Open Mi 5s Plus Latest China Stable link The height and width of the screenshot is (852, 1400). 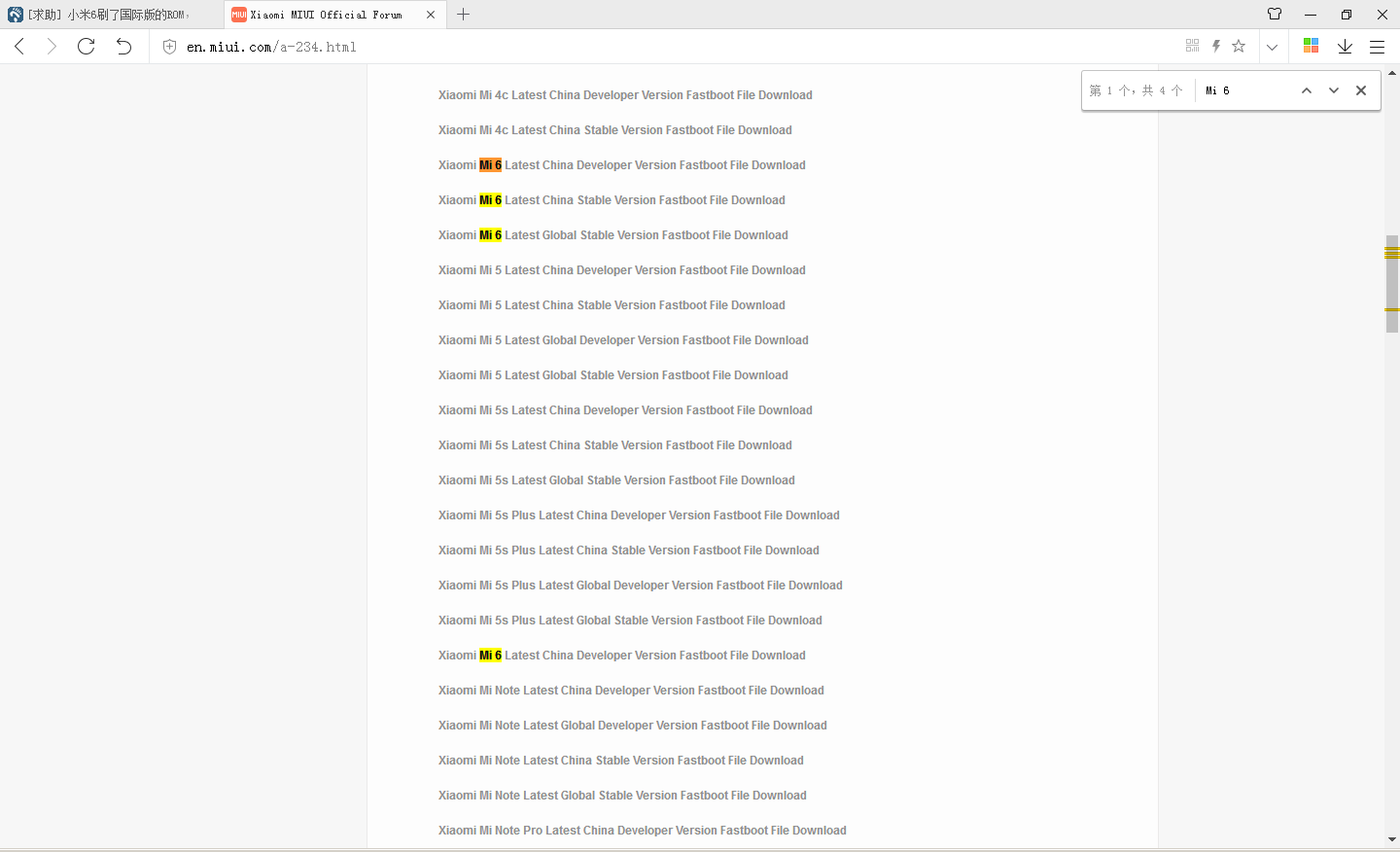tap(628, 550)
